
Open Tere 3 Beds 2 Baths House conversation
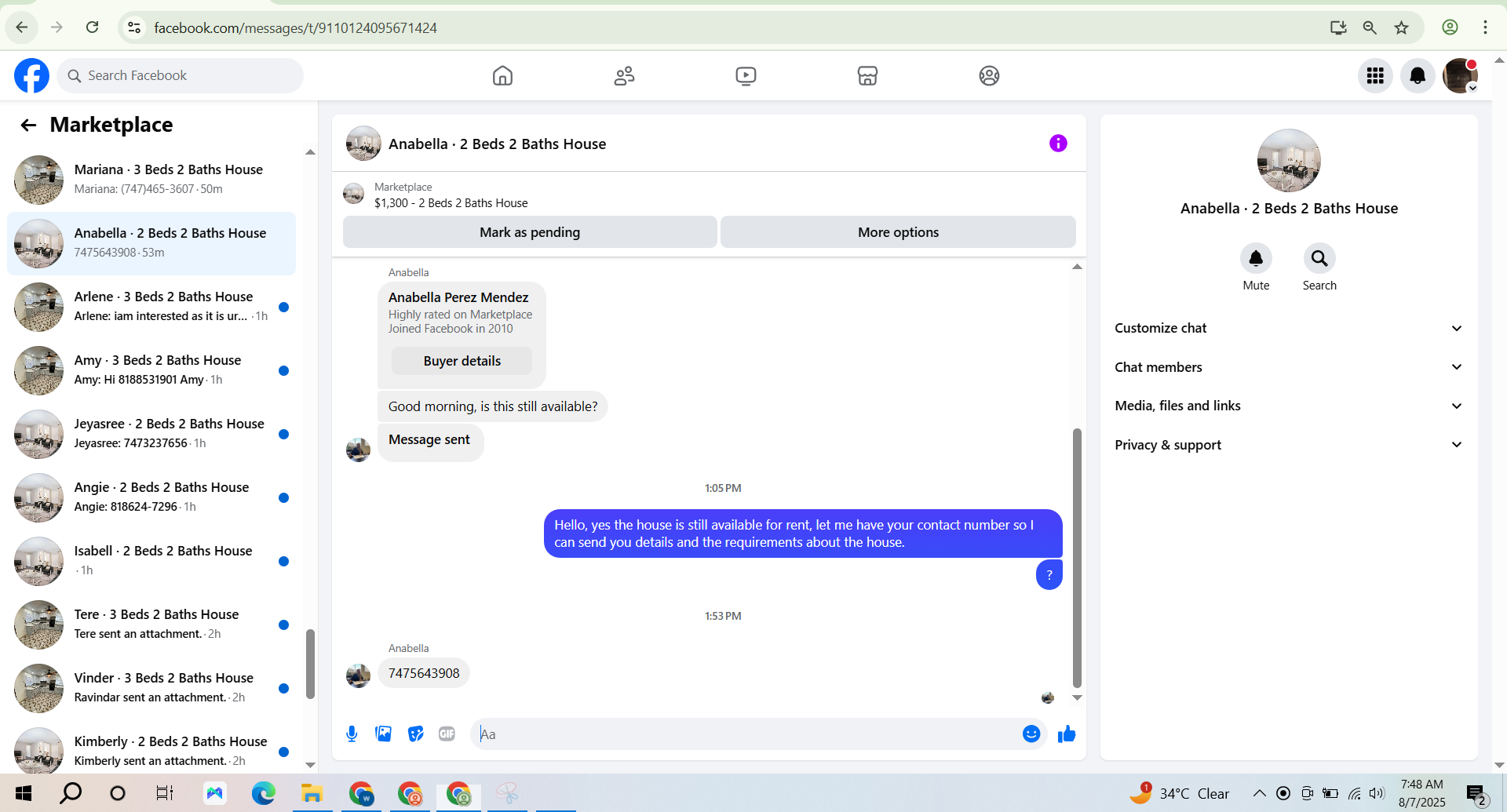click(x=151, y=624)
